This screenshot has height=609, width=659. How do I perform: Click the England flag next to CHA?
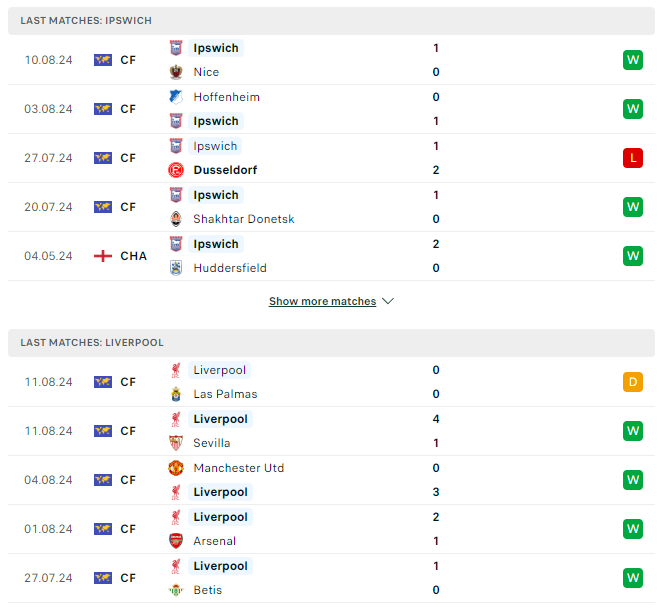tap(103, 256)
